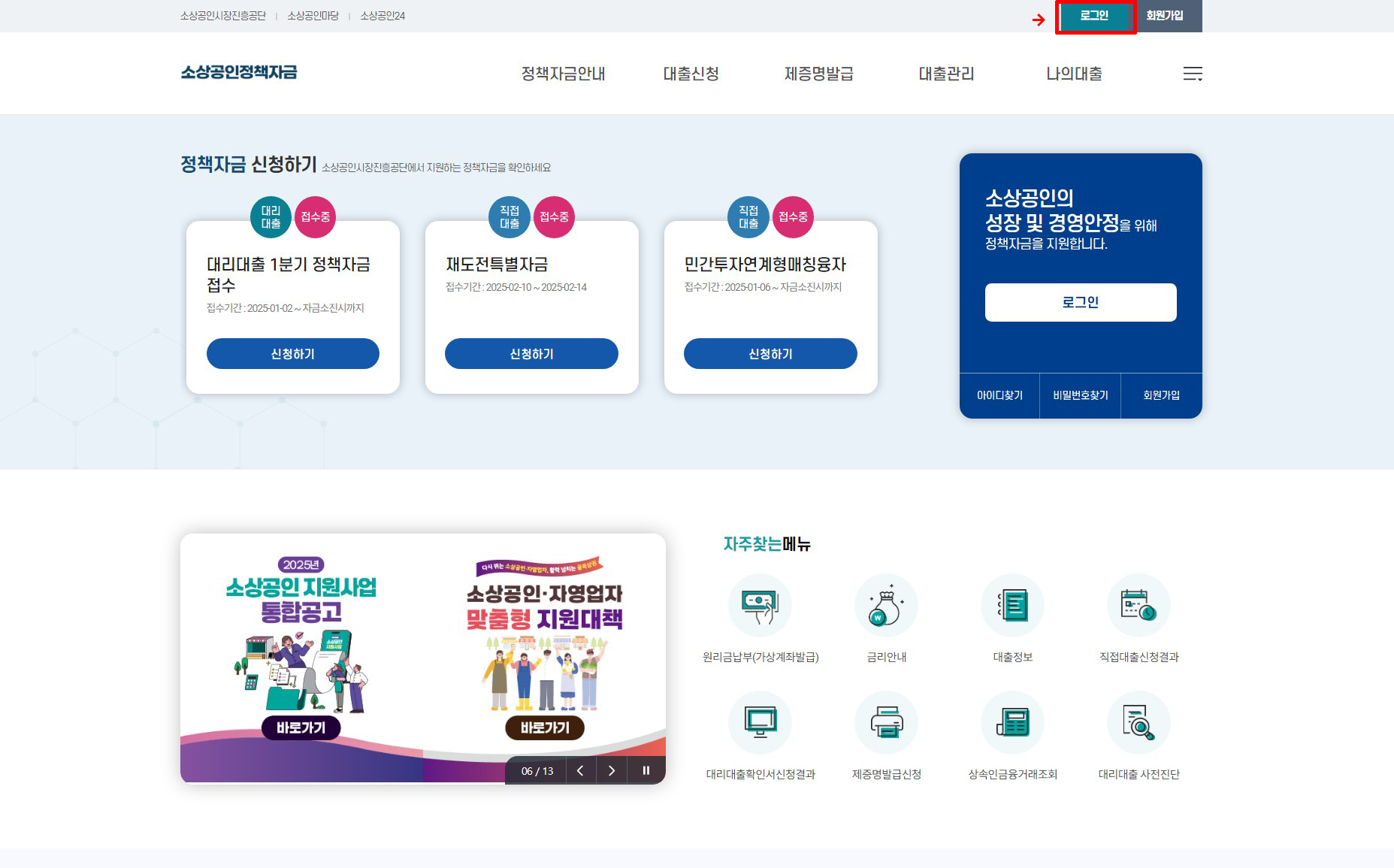The image size is (1394, 868).
Task: Visit 소상공인마당 top link
Action: [313, 16]
